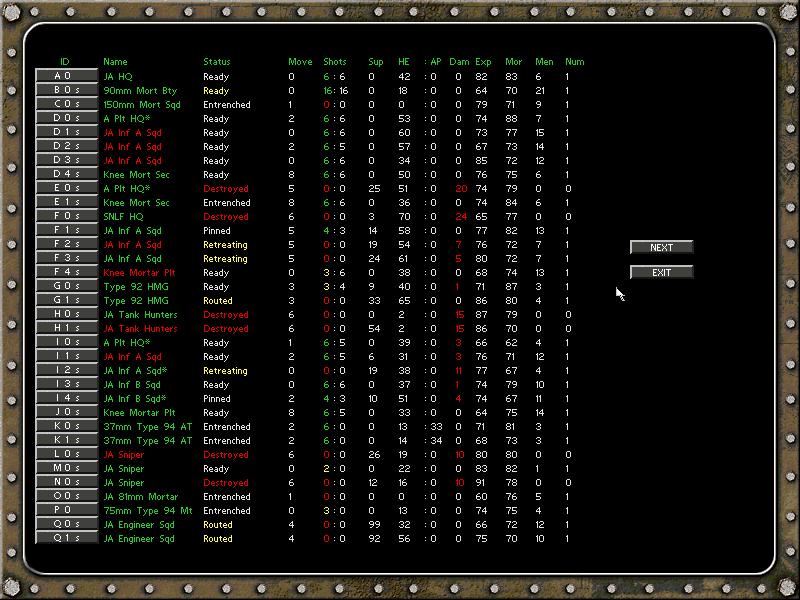Screen dimensions: 800x600
Task: Select unit ID button G 1 s
Action: click(66, 300)
